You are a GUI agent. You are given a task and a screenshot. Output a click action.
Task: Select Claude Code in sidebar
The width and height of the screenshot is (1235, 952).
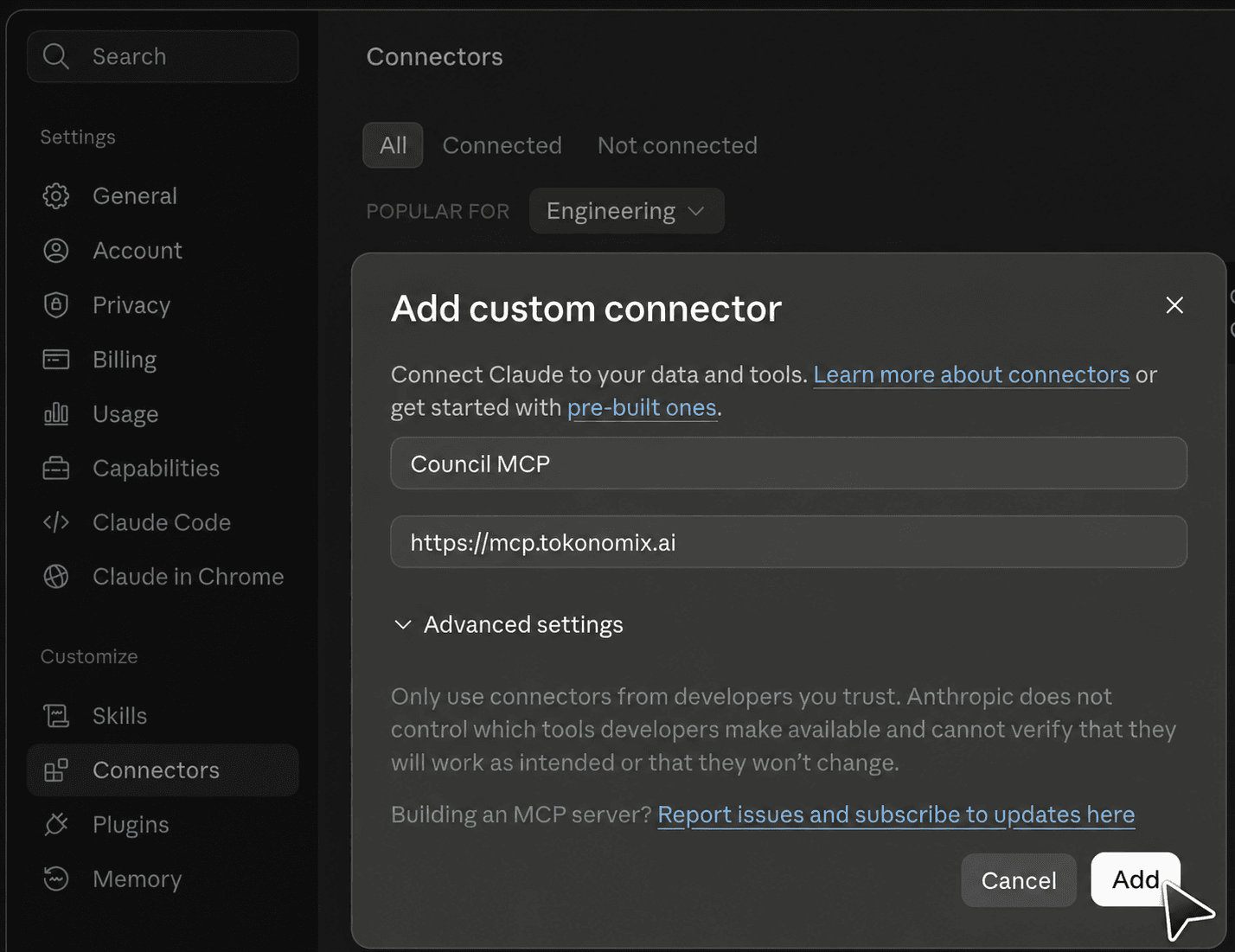click(x=163, y=522)
